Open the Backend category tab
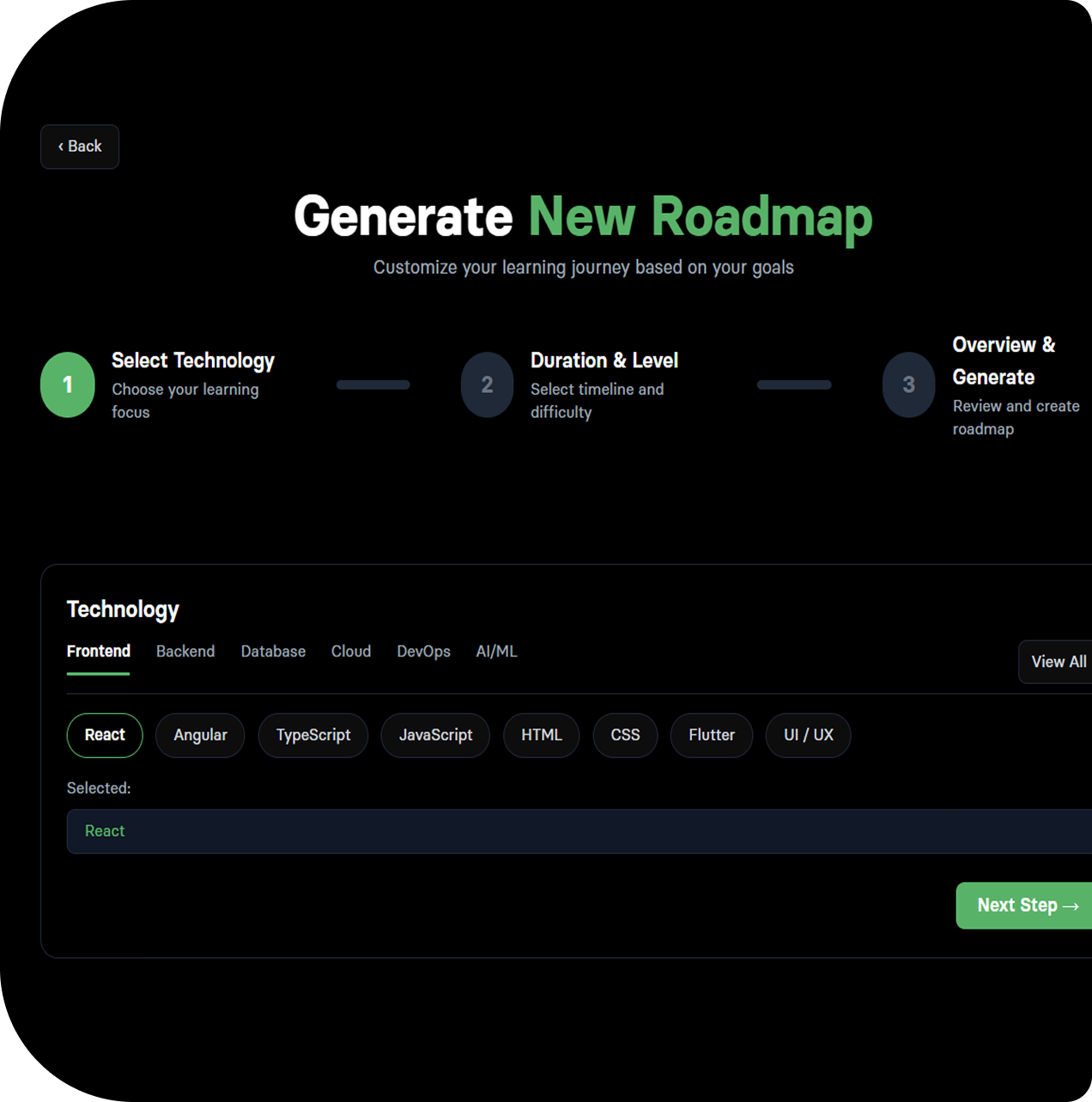This screenshot has height=1102, width=1092. point(185,651)
